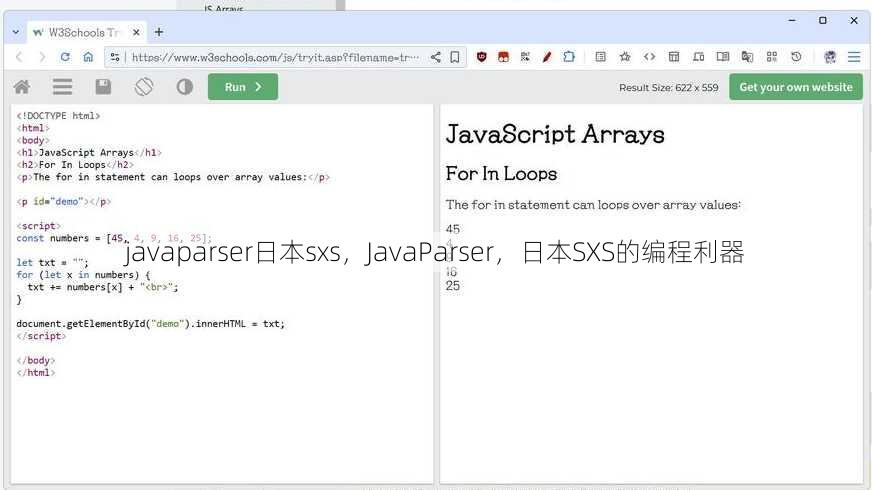Image resolution: width=872 pixels, height=490 pixels.
Task: Open the reader notes panel icon
Action: 600,57
